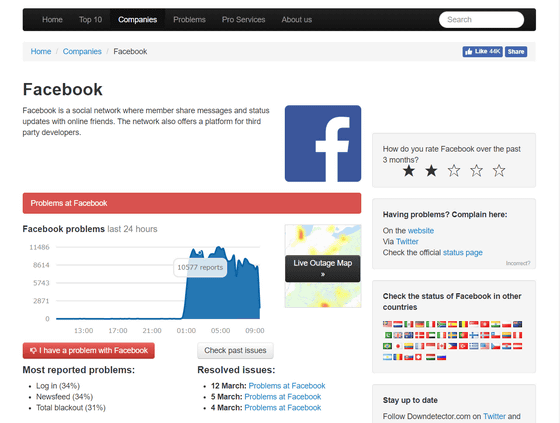Image resolution: width=560 pixels, height=423 pixels.
Task: Open the Greece flag status
Action: [474, 346]
